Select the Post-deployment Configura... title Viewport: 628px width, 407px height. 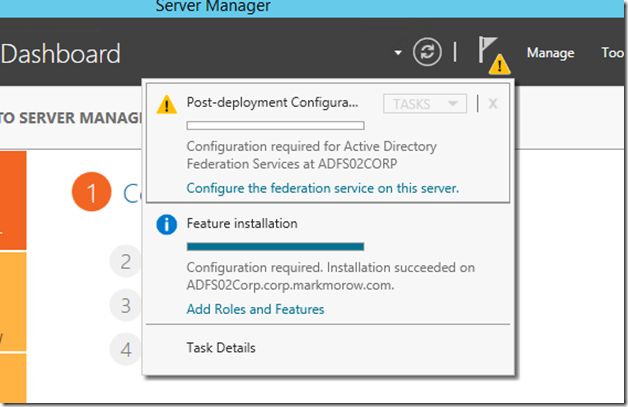272,103
